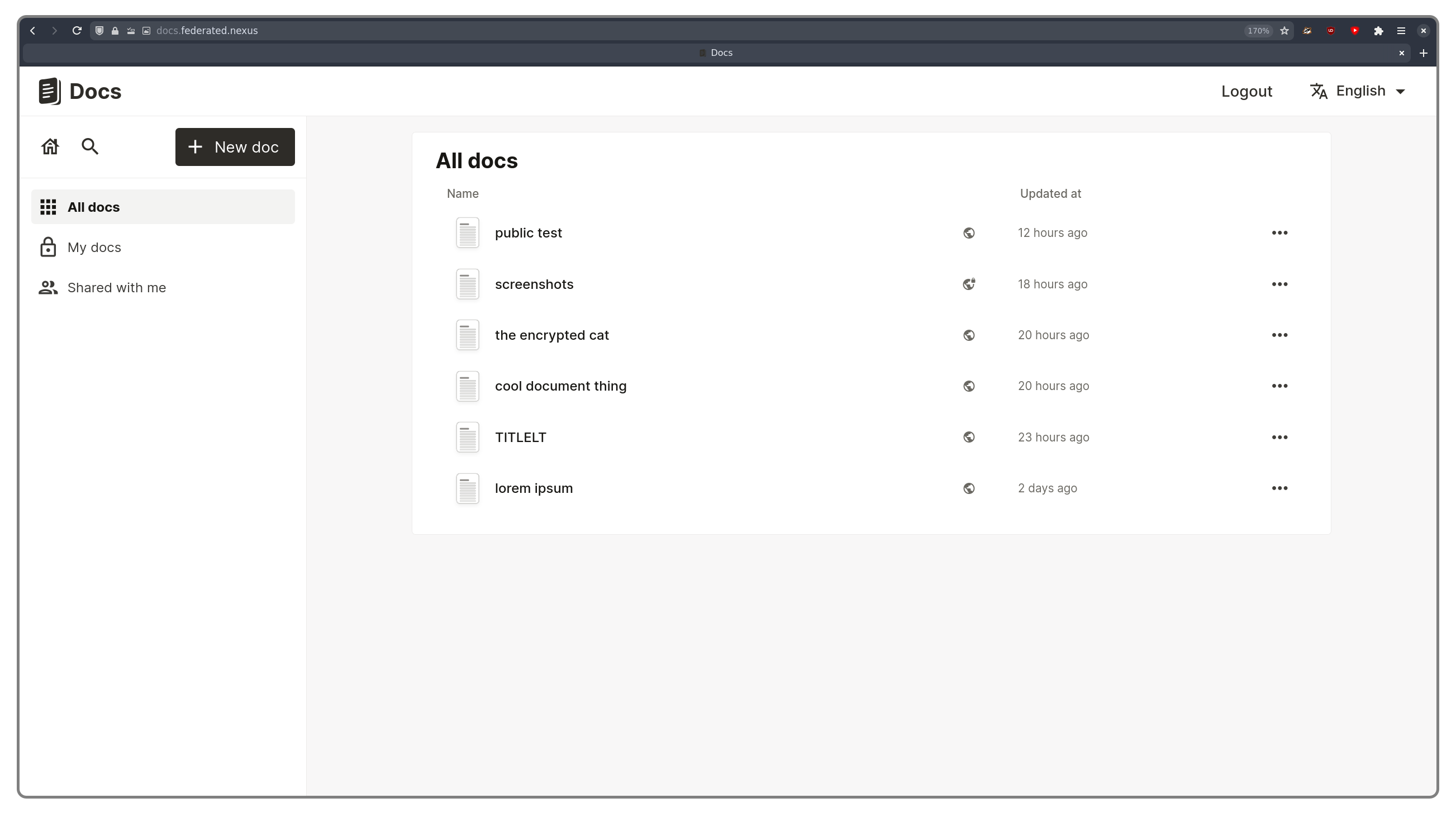This screenshot has height=817, width=1456.
Task: Click Logout
Action: click(x=1246, y=91)
